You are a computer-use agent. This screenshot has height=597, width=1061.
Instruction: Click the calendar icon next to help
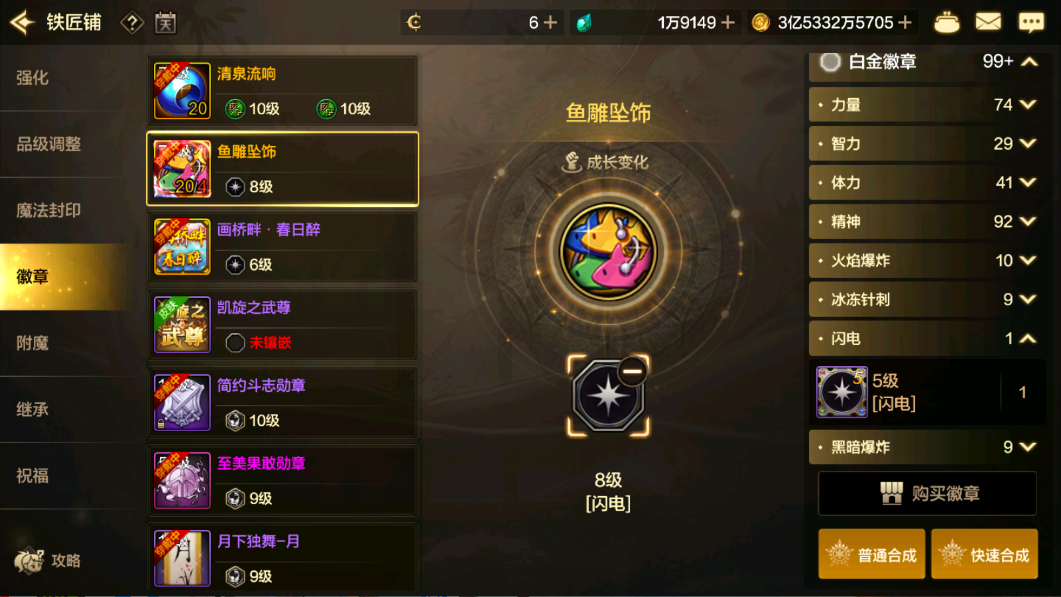click(x=165, y=23)
